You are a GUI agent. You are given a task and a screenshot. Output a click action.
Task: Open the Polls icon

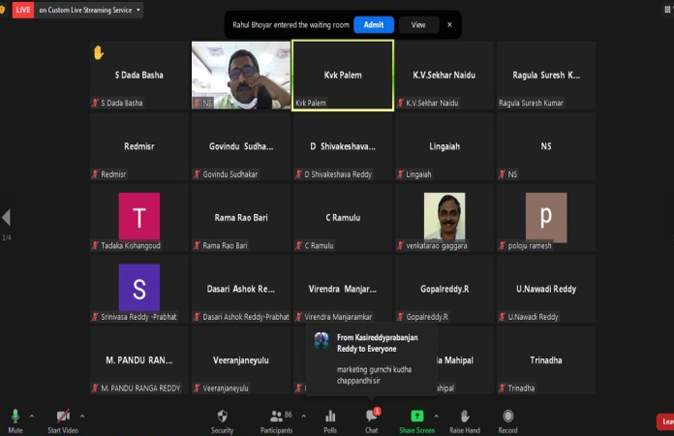[330, 418]
